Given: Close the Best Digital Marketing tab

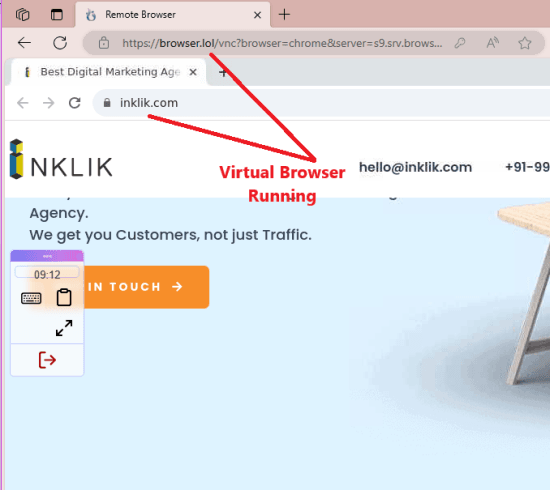Looking at the screenshot, I should [x=193, y=72].
